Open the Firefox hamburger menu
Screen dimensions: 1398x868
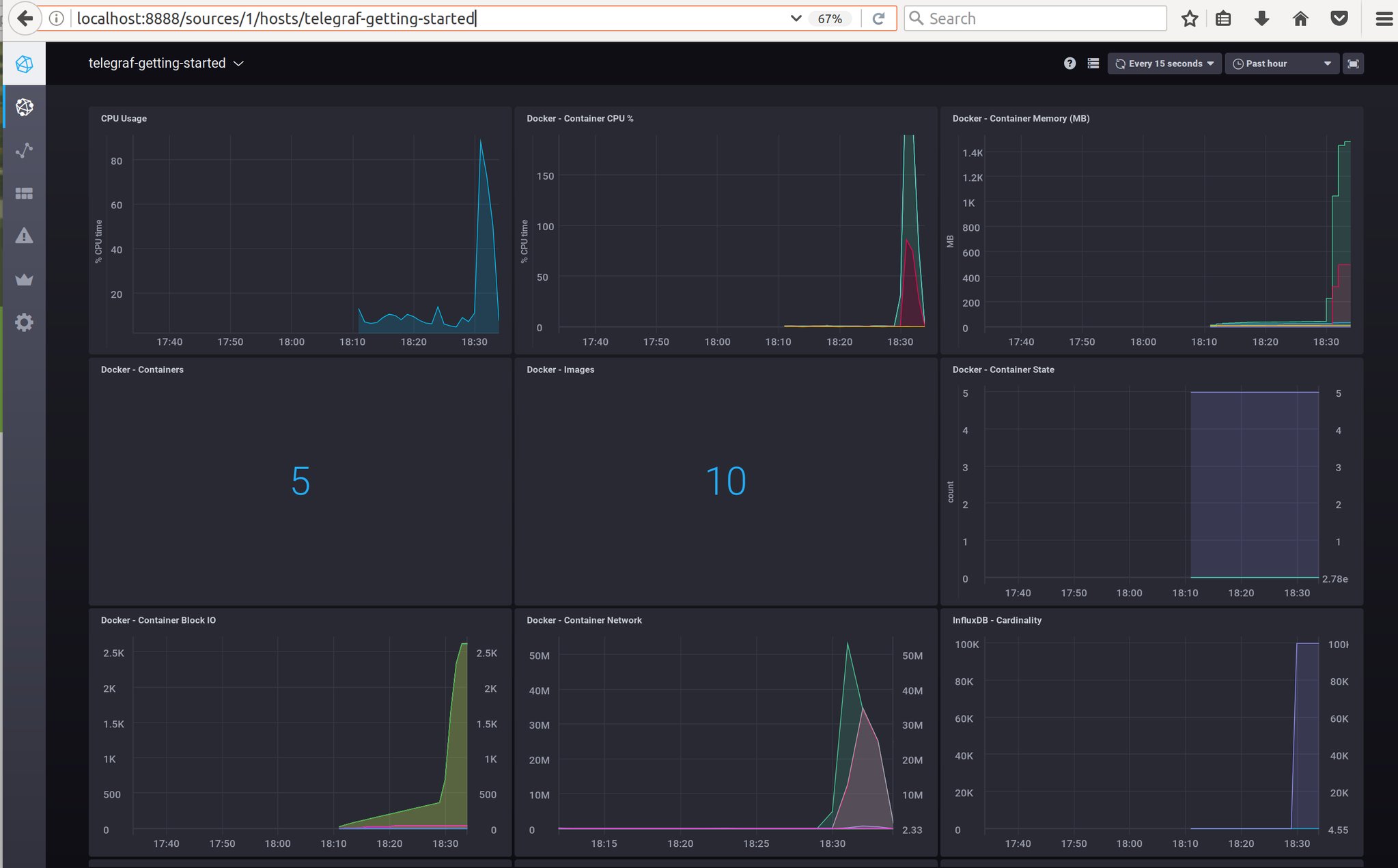coord(1384,18)
